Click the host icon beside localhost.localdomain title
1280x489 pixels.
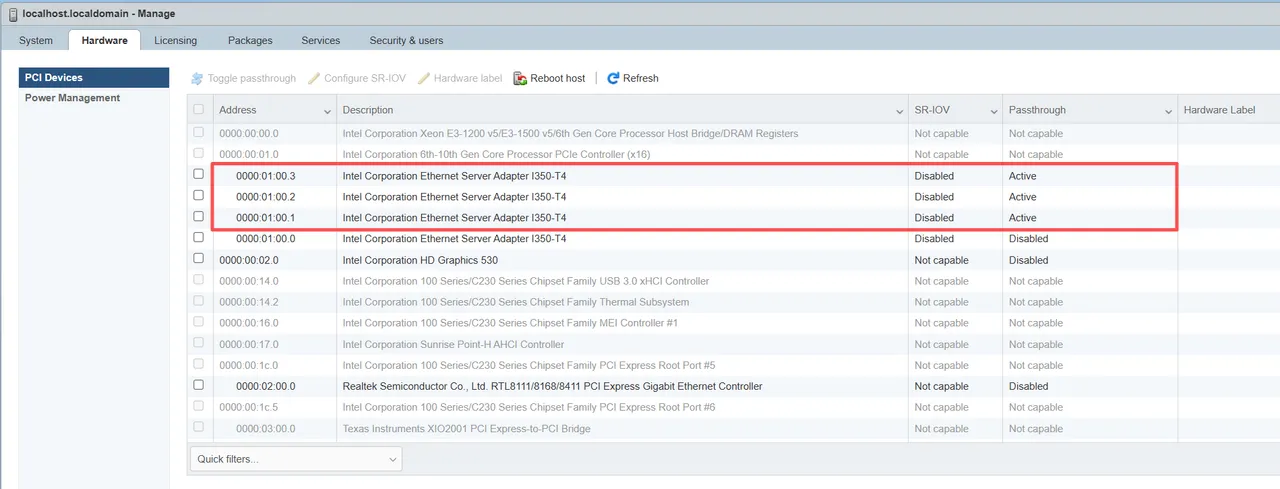pyautogui.click(x=12, y=13)
